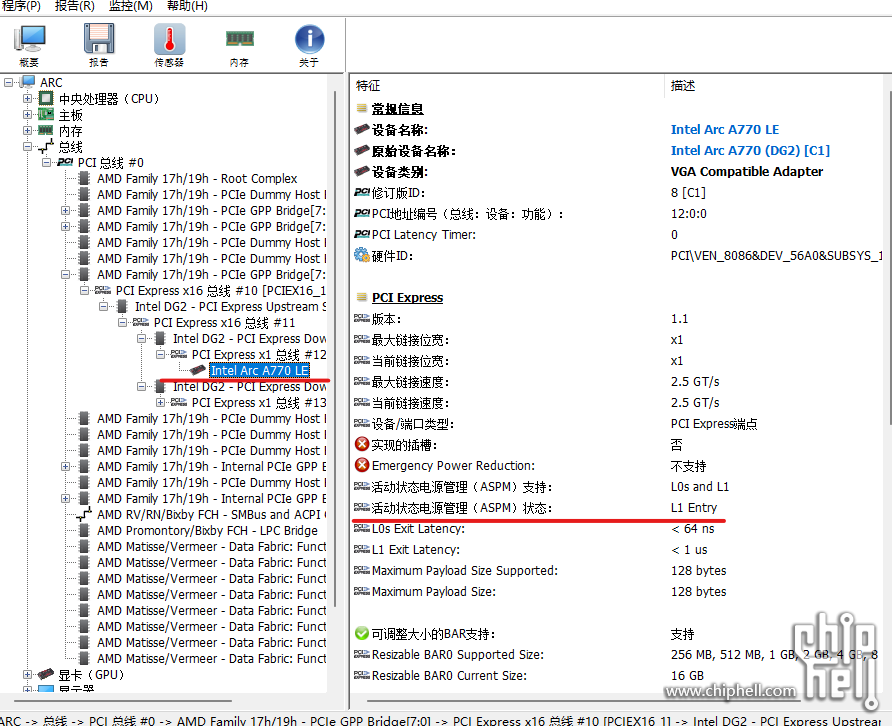Image resolution: width=892 pixels, height=726 pixels.
Task: Click the PCI Express section header icon
Action: (x=361, y=296)
